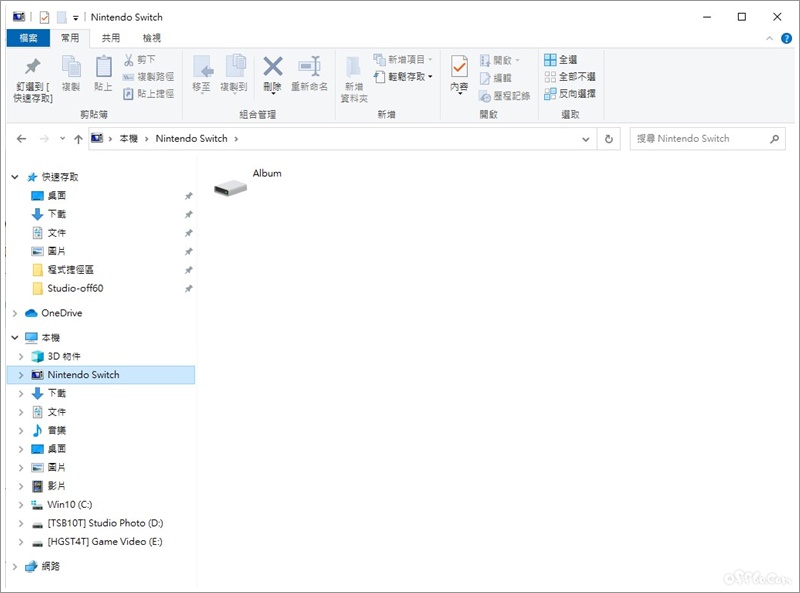Click the This PC breadcrumb segment
The image size is (800, 593).
[x=129, y=139]
